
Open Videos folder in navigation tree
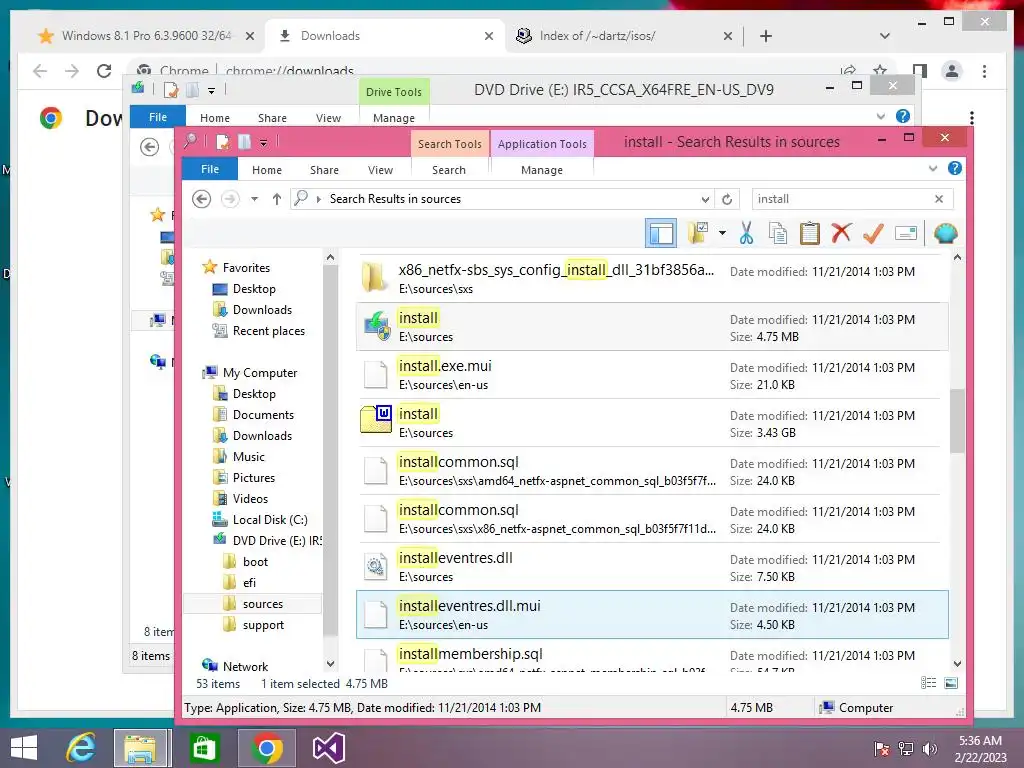point(250,498)
